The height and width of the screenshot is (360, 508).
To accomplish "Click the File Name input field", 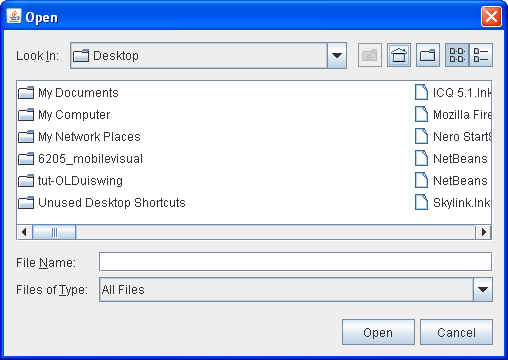I will [295, 262].
